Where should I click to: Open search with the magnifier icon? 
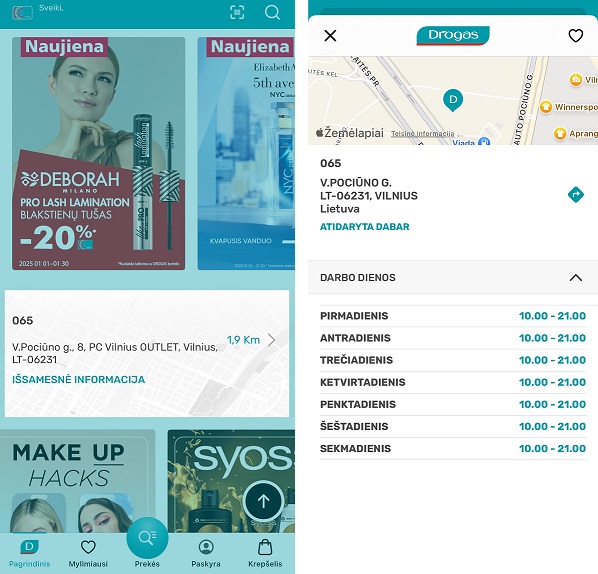[x=272, y=13]
